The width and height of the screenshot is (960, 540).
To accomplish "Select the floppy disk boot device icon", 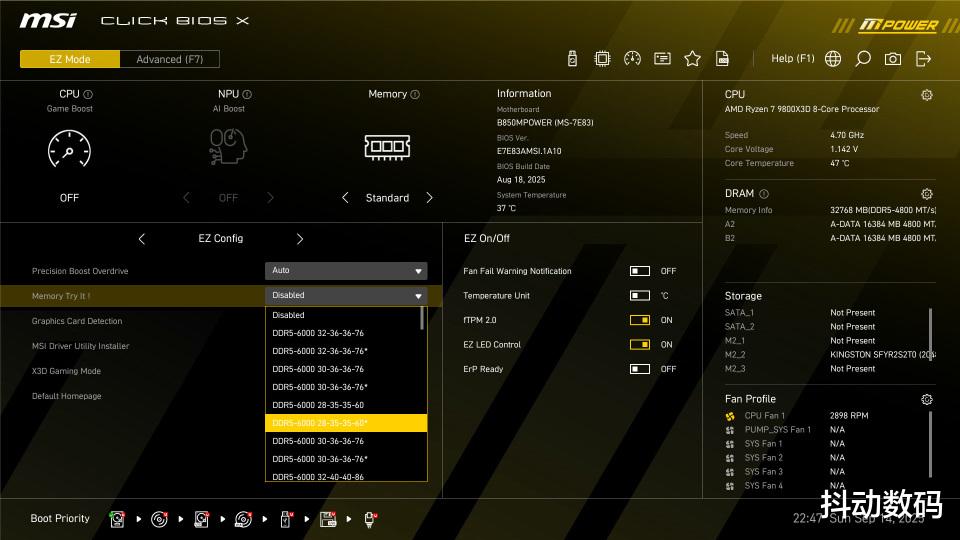I will click(328, 519).
